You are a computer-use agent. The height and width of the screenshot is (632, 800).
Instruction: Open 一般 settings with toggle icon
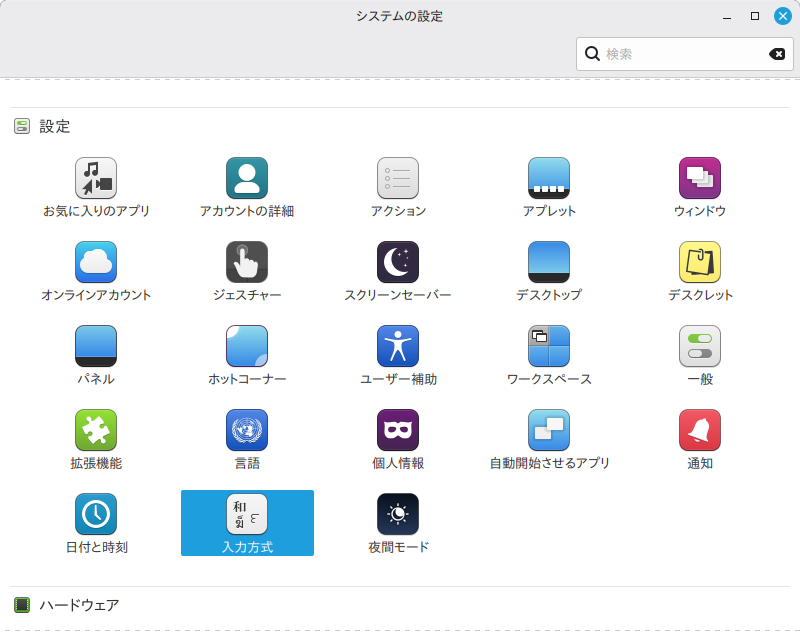click(700, 347)
